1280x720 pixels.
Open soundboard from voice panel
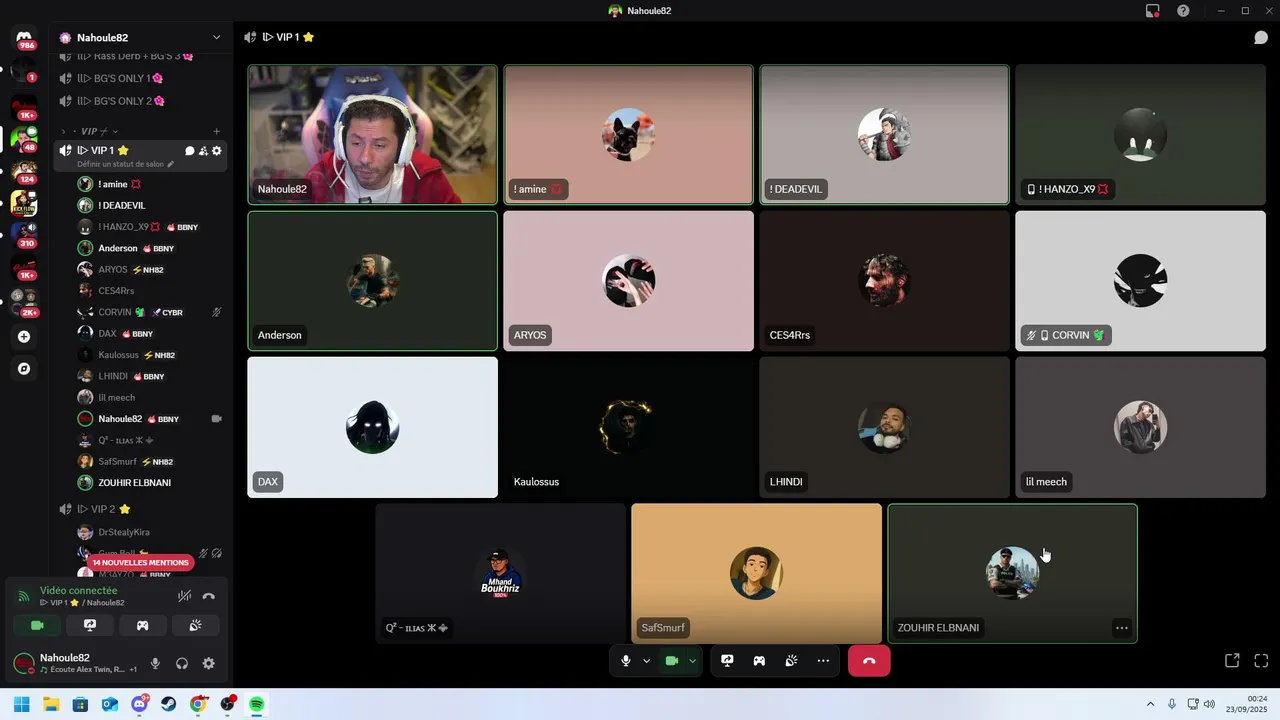pos(194,625)
